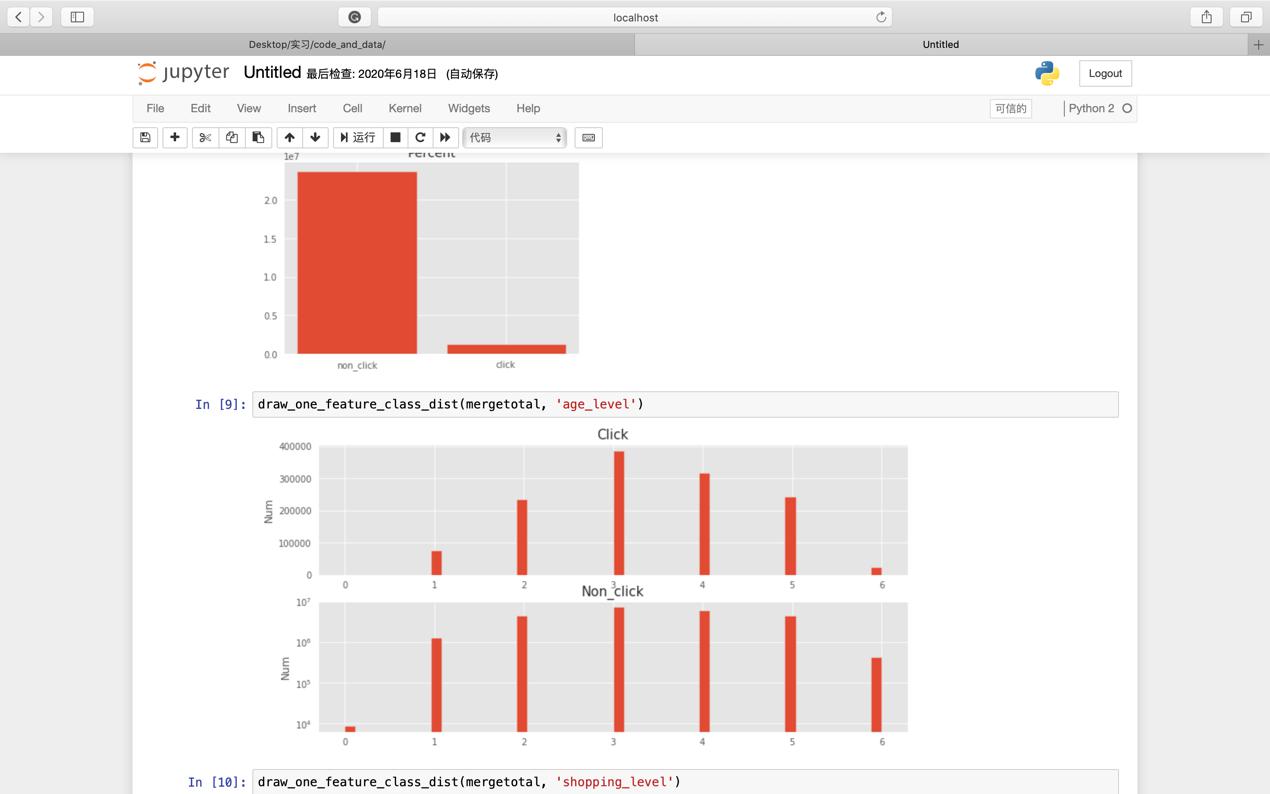
Task: Click the localhost address bar
Action: (635, 17)
